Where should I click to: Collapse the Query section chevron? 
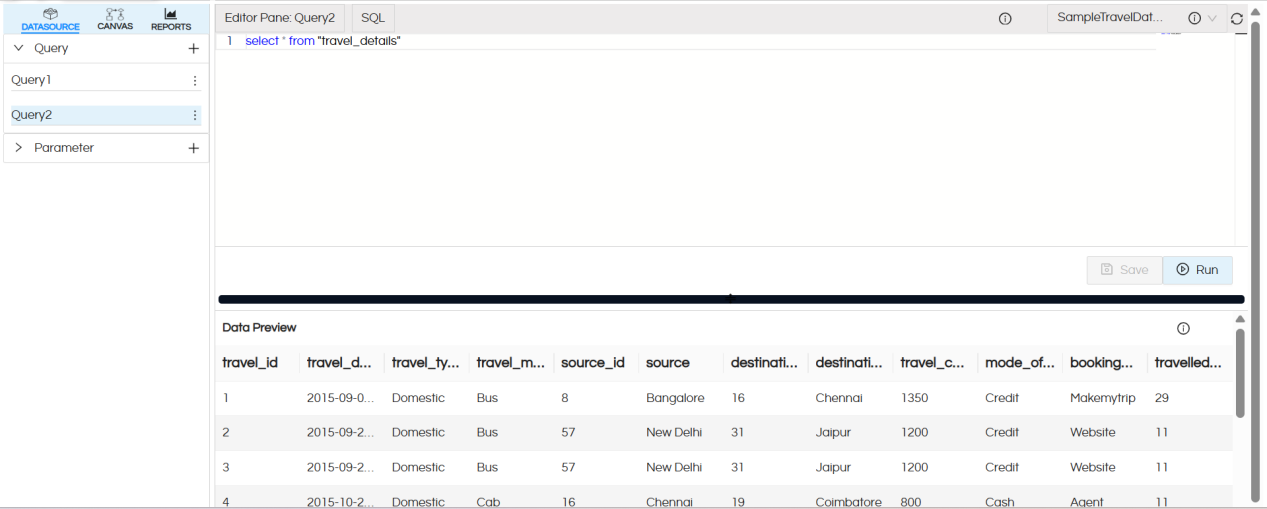pos(18,48)
